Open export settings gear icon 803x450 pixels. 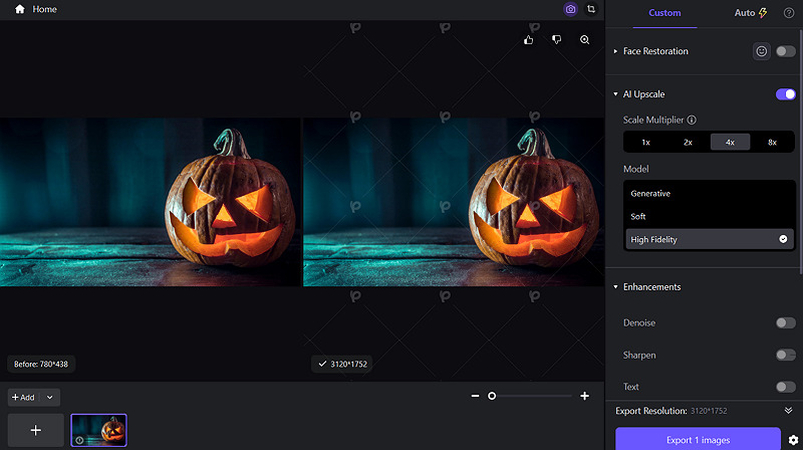coord(793,440)
